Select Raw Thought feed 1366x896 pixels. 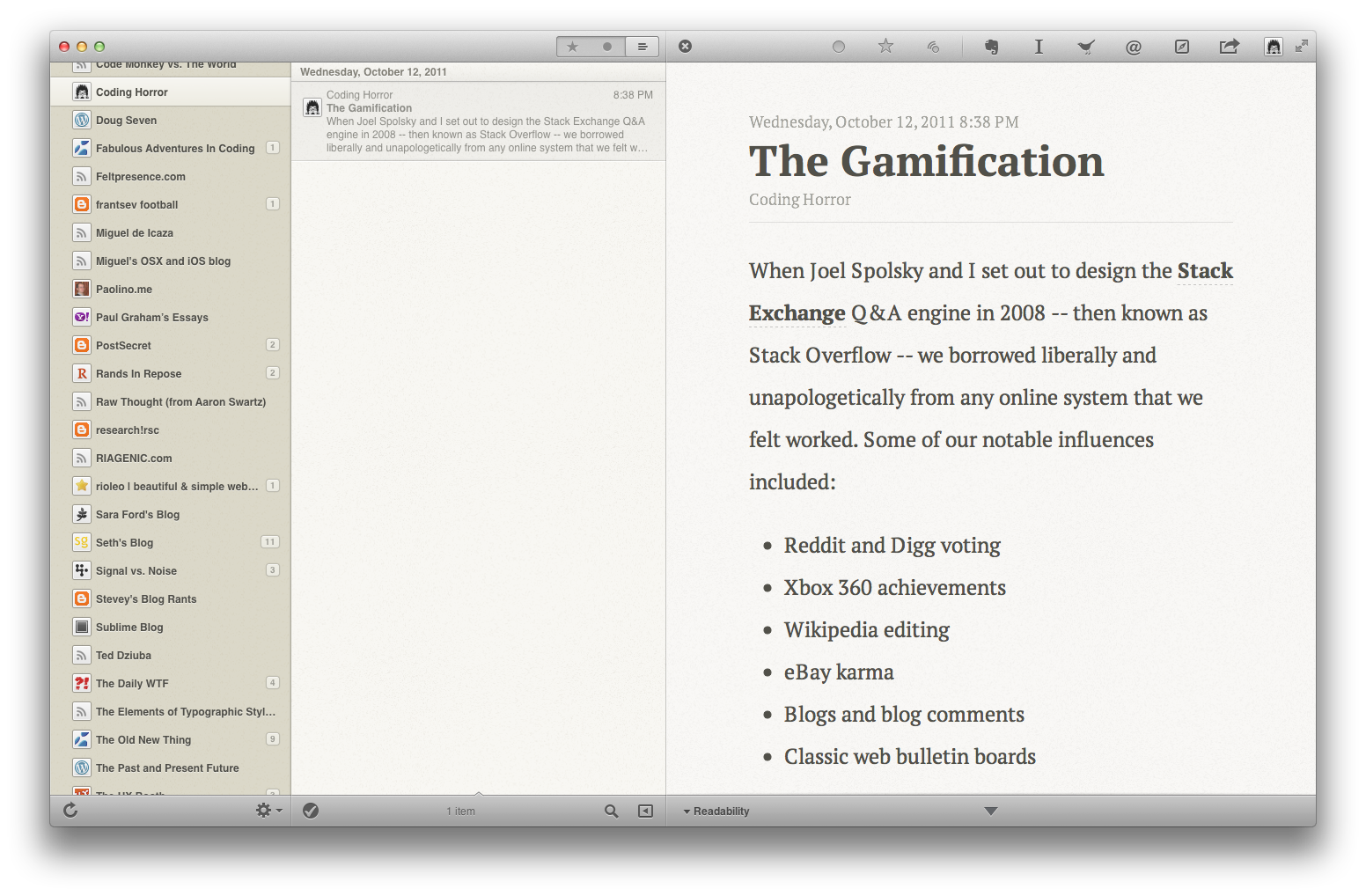[171, 401]
